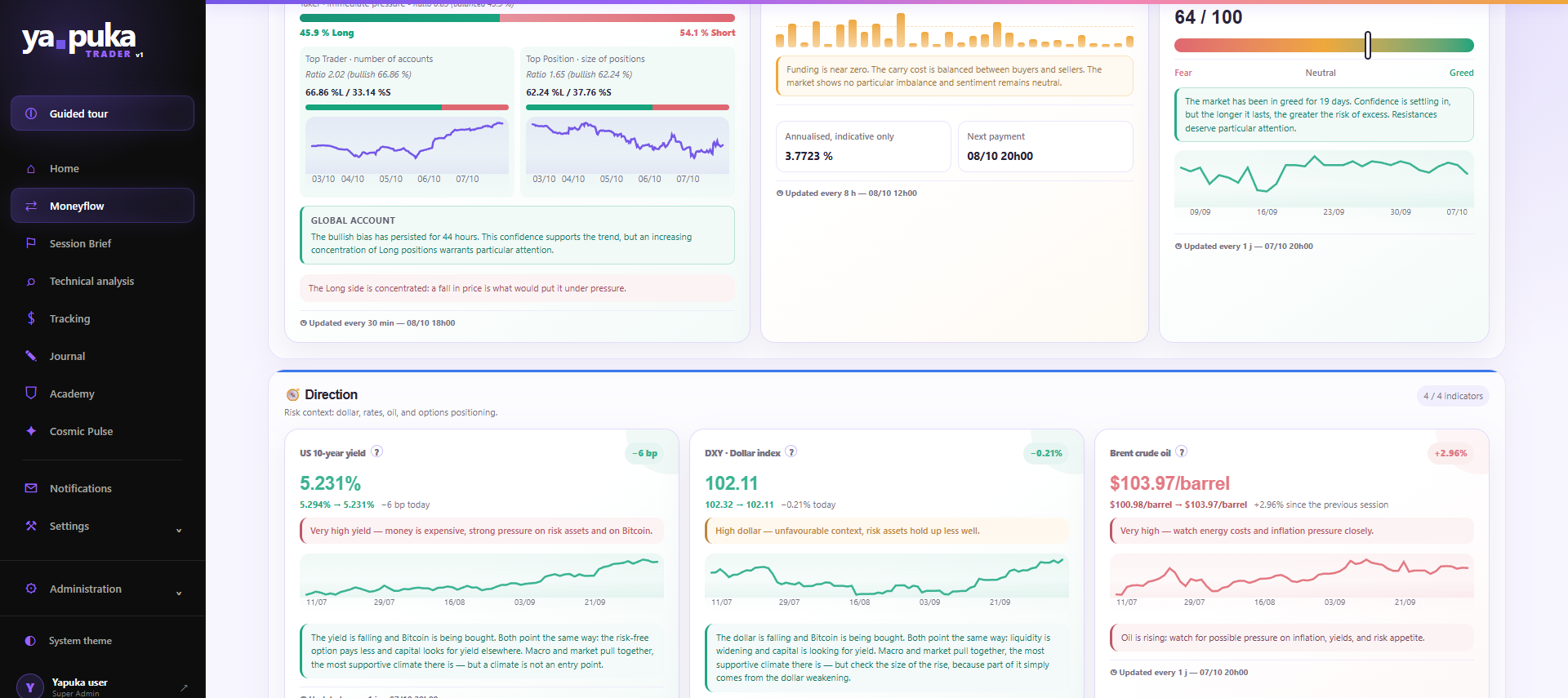
Task: Expand the Settings submenu chevron
Action: [179, 530]
